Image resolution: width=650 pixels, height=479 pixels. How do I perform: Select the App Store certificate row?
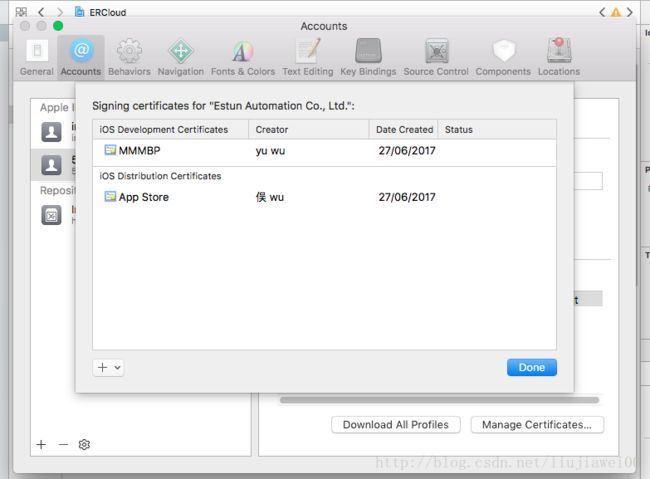point(325,197)
